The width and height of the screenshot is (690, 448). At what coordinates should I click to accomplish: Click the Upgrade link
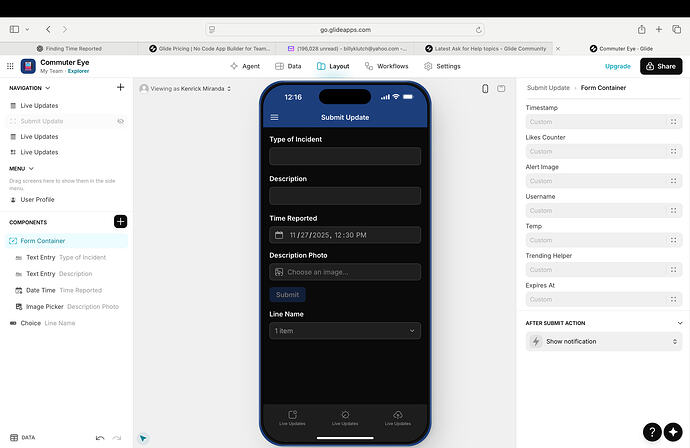pos(618,66)
